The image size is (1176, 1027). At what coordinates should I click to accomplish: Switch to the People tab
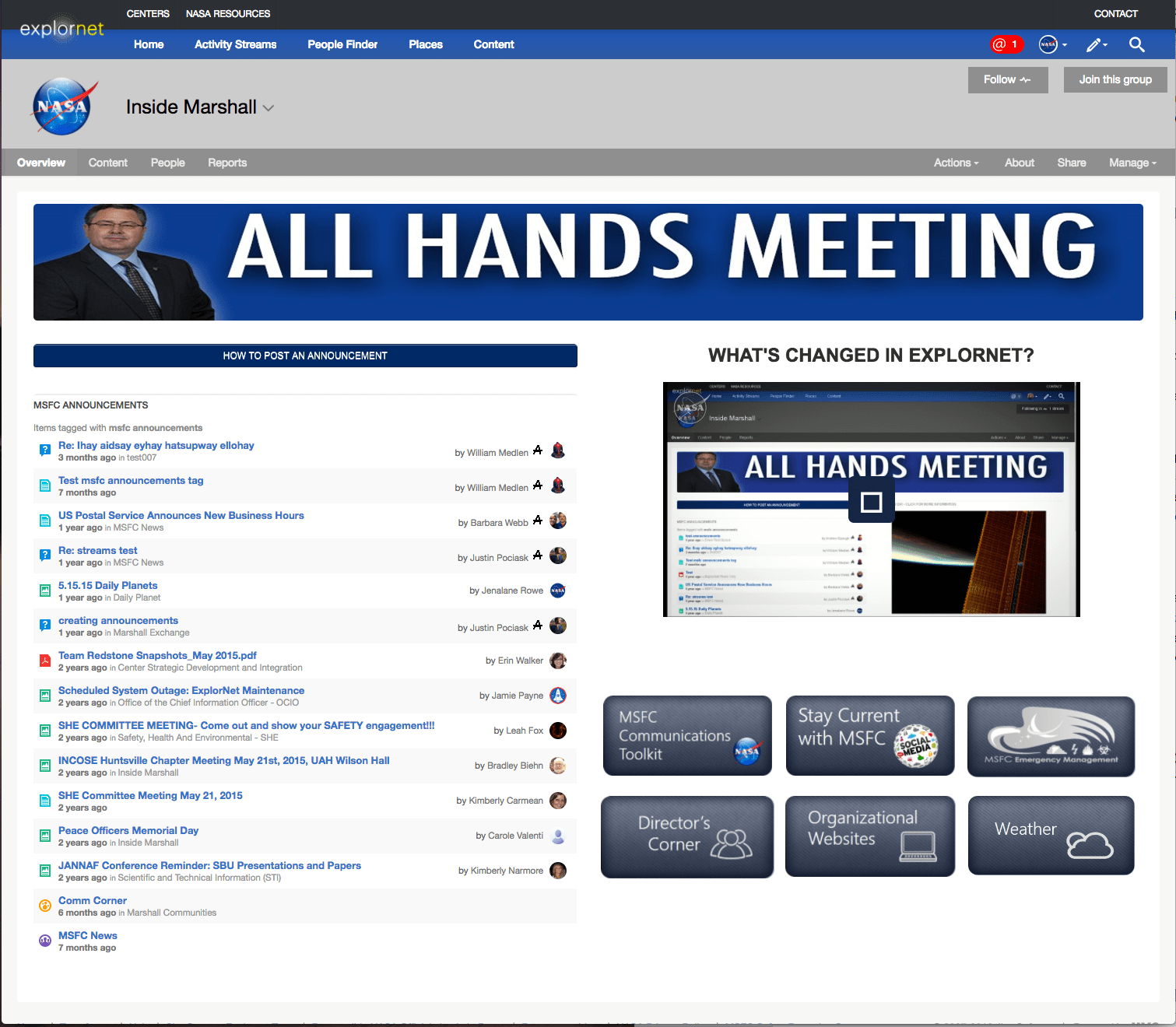(167, 163)
